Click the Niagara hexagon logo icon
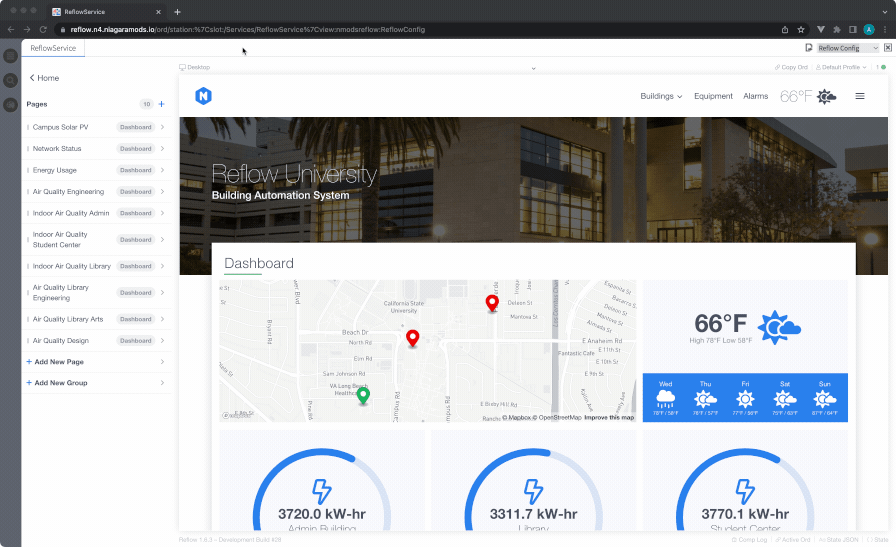896x547 pixels. click(203, 96)
